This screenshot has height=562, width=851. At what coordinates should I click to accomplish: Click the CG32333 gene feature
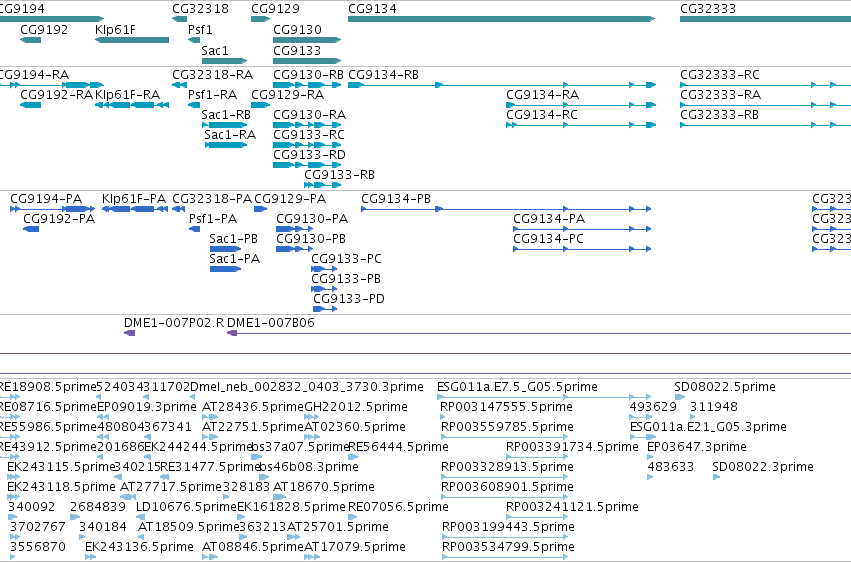765,19
